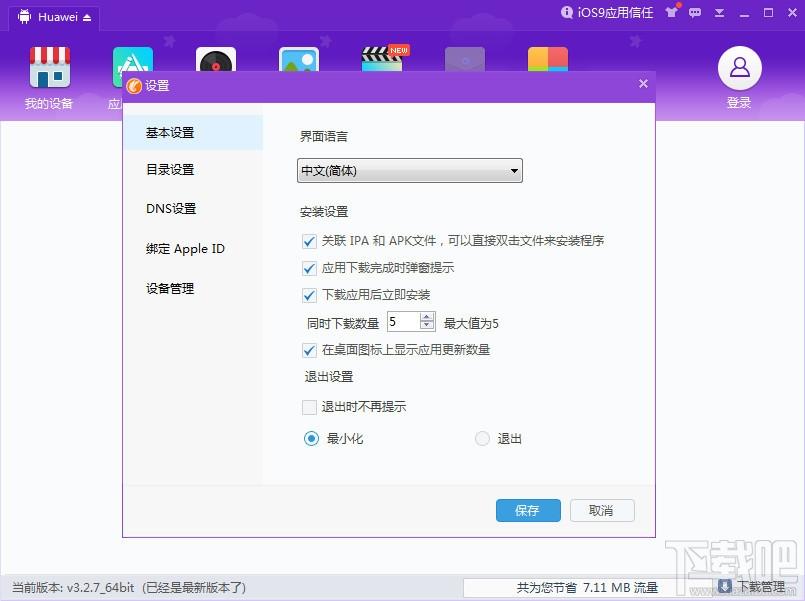
Task: Maximize the main application window
Action: [x=769, y=13]
